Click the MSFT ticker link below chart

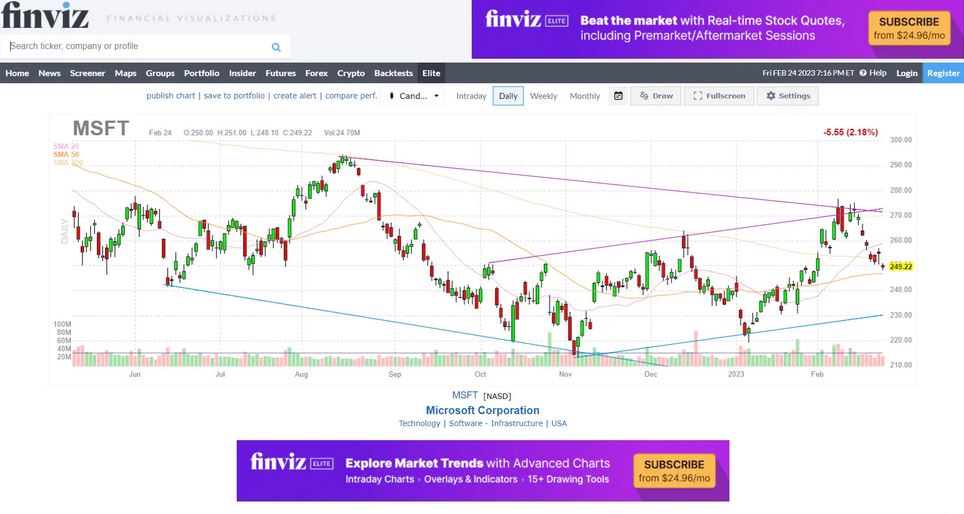click(465, 395)
